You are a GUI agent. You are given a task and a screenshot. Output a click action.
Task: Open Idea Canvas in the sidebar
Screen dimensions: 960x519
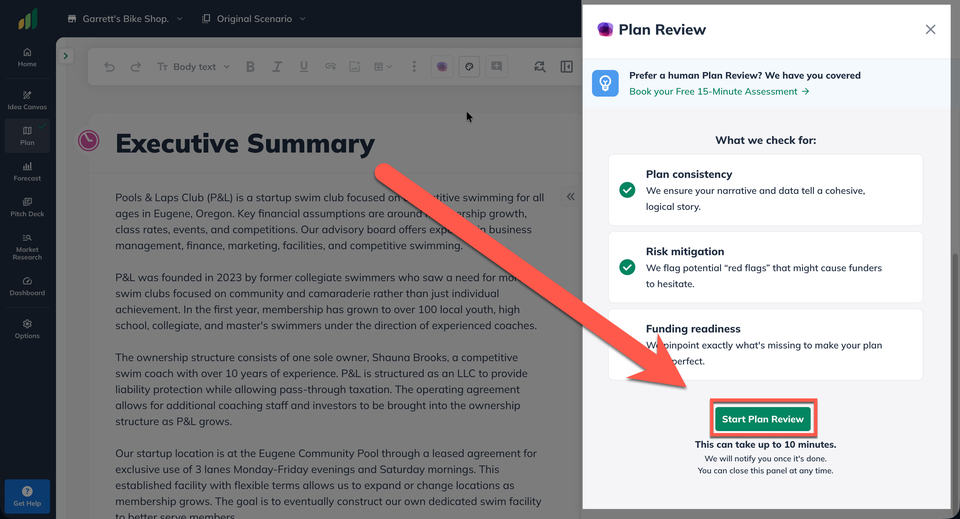point(27,100)
